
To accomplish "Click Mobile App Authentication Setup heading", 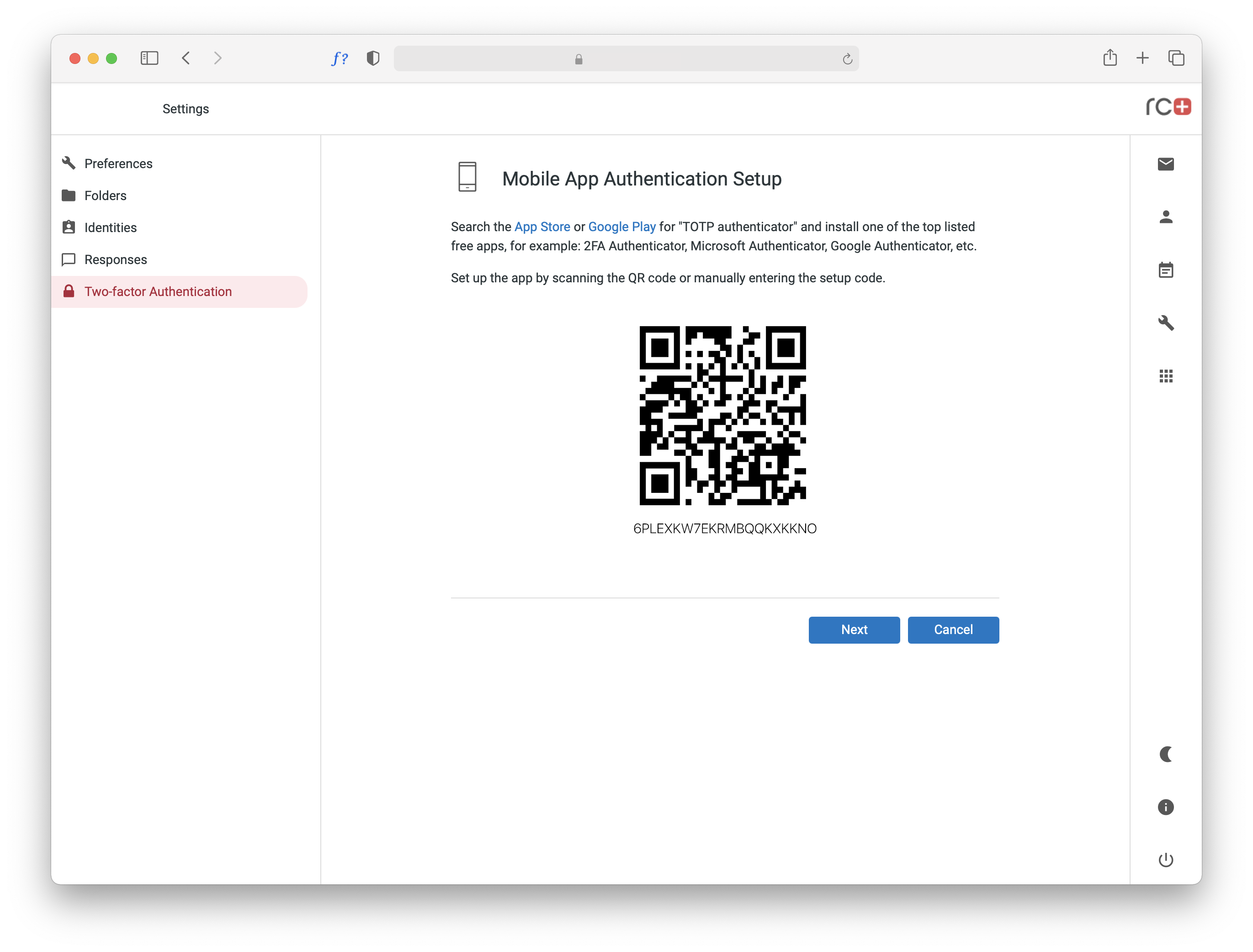I will click(x=642, y=179).
